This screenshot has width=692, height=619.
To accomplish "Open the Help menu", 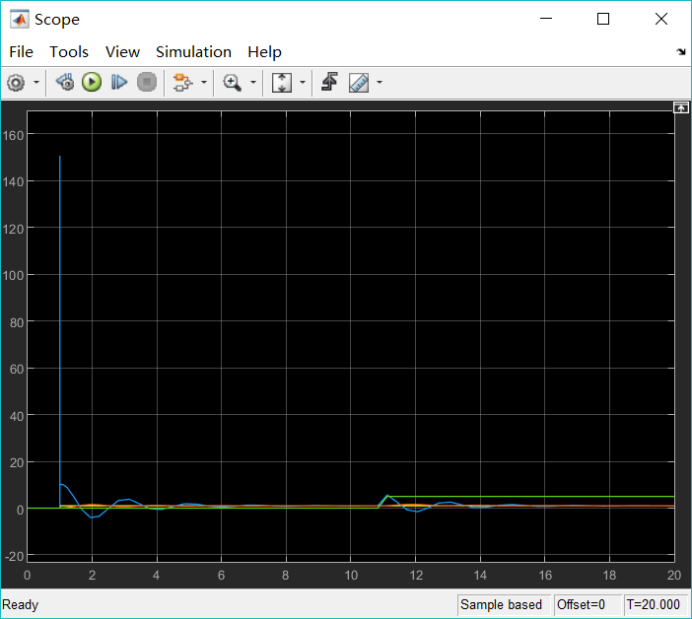I will click(264, 52).
